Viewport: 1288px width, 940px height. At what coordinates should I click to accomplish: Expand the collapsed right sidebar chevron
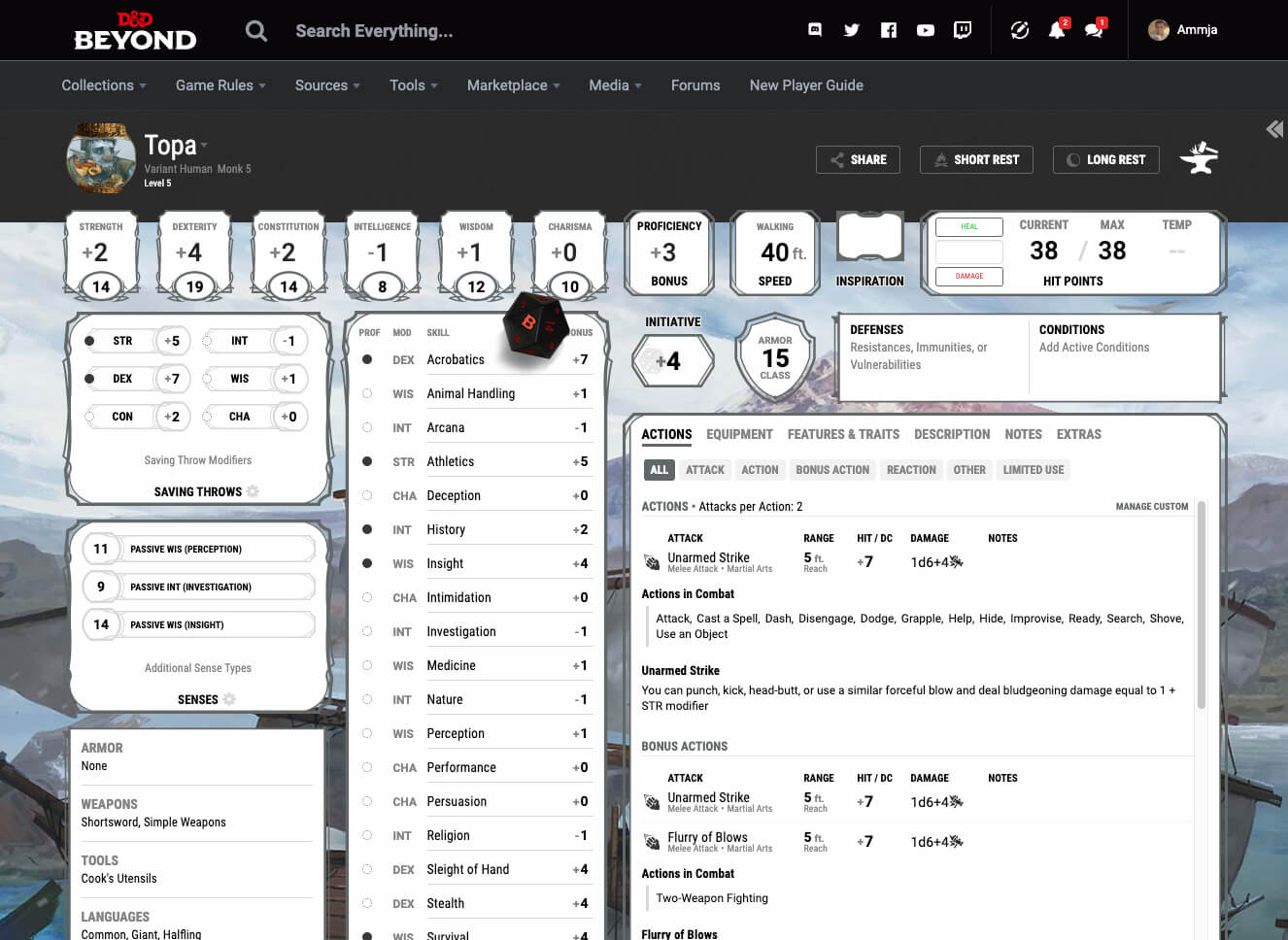point(1273,128)
